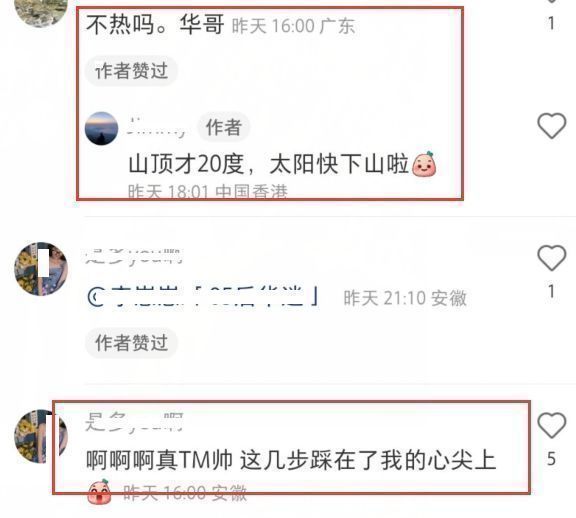
Task: Tap the heart beside the 21:10 安徽 comment
Action: (551, 258)
